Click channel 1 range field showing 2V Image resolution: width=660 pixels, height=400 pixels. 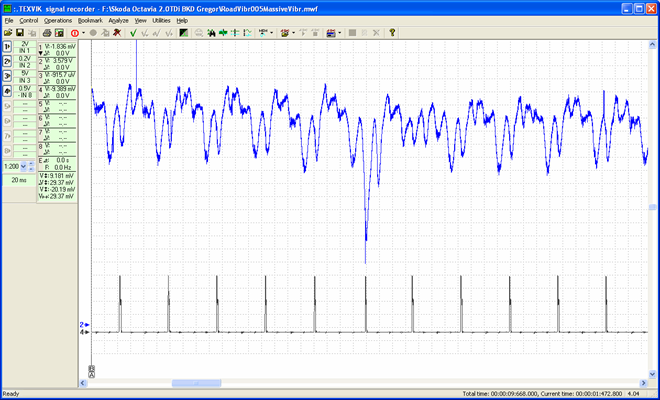[25, 44]
